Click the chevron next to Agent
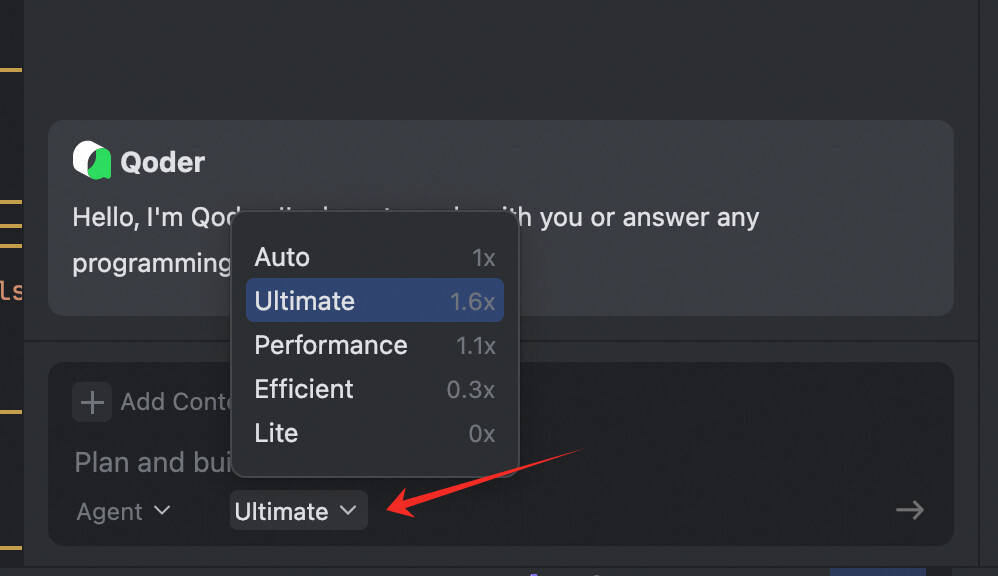998x576 pixels. click(162, 511)
